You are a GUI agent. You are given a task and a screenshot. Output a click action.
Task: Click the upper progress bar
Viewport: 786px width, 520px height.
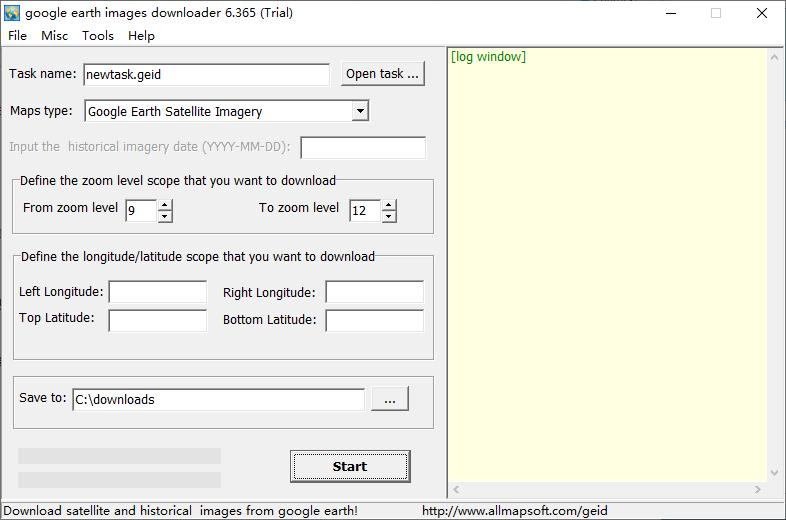[x=119, y=456]
